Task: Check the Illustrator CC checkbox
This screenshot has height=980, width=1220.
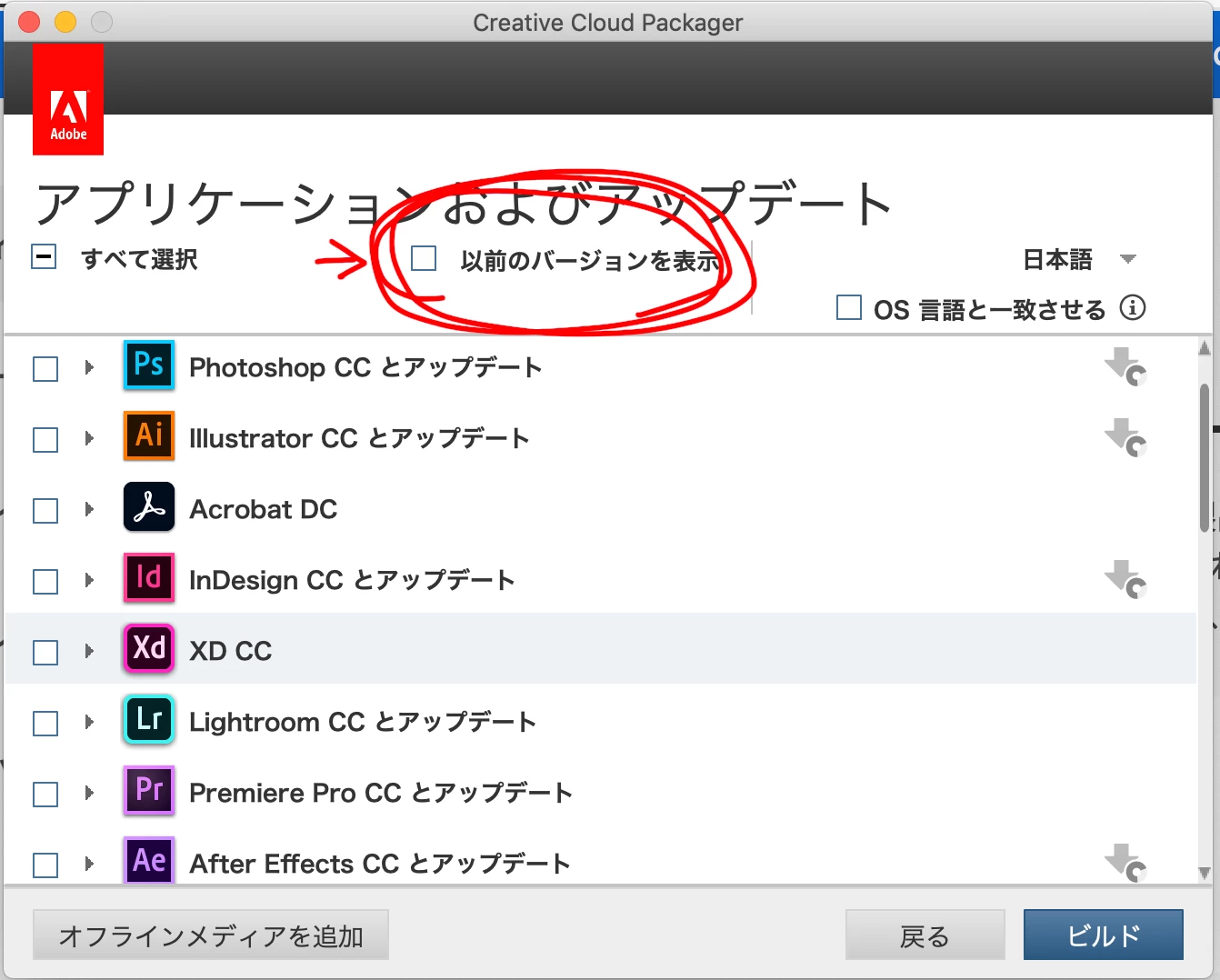Action: (45, 440)
